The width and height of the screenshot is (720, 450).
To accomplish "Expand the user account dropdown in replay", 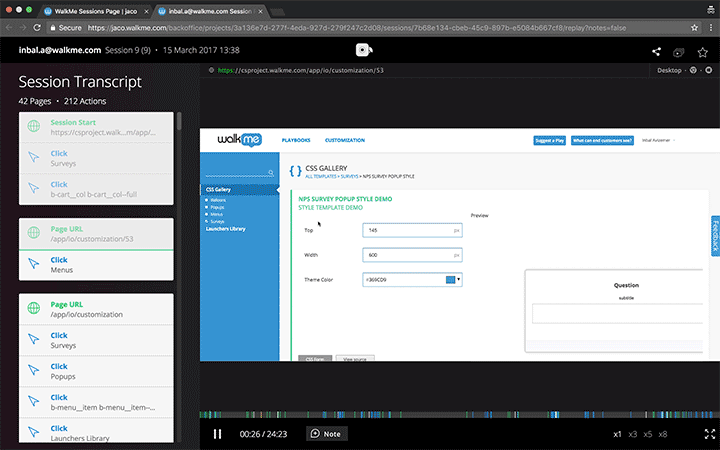I will [x=658, y=141].
